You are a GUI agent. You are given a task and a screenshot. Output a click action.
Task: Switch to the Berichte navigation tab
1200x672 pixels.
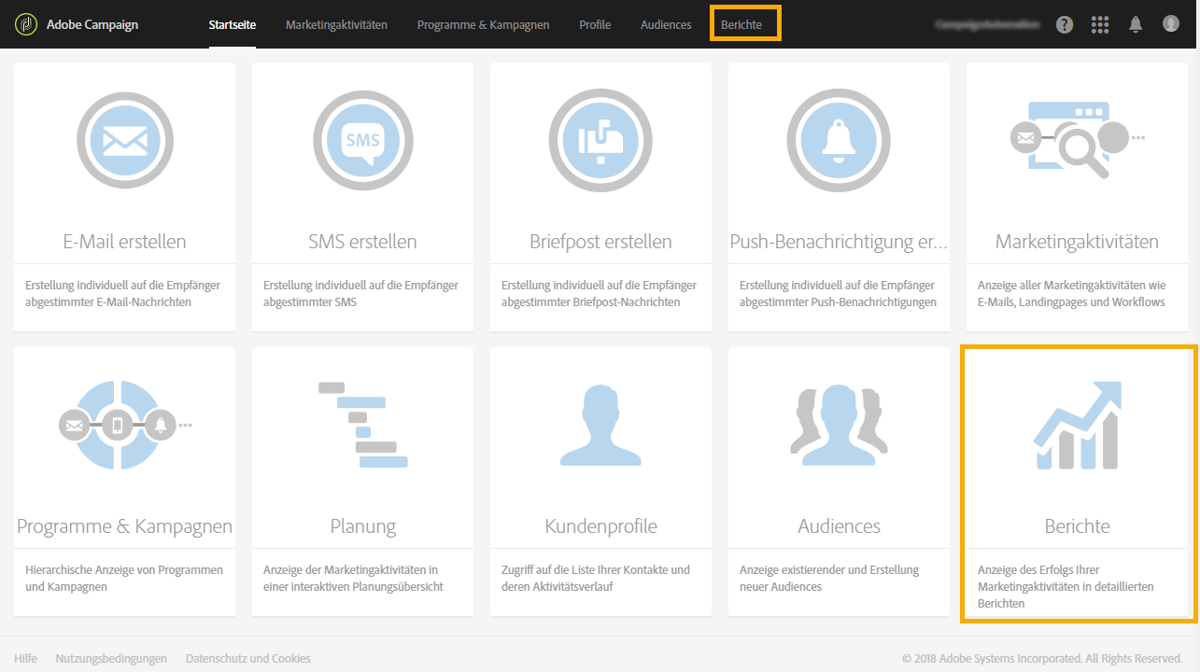(745, 24)
